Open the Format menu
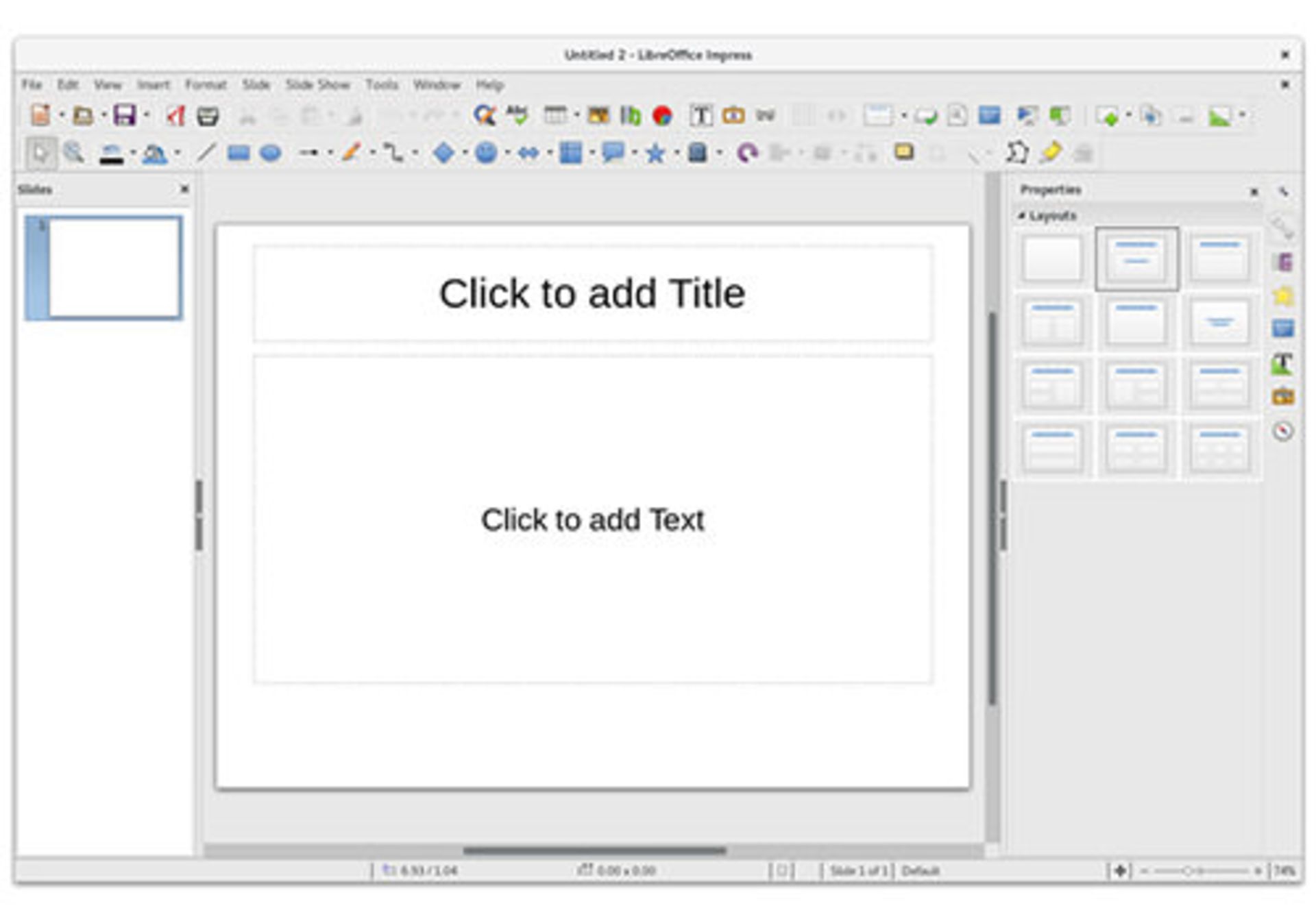This screenshot has width=1316, height=921. click(x=206, y=85)
